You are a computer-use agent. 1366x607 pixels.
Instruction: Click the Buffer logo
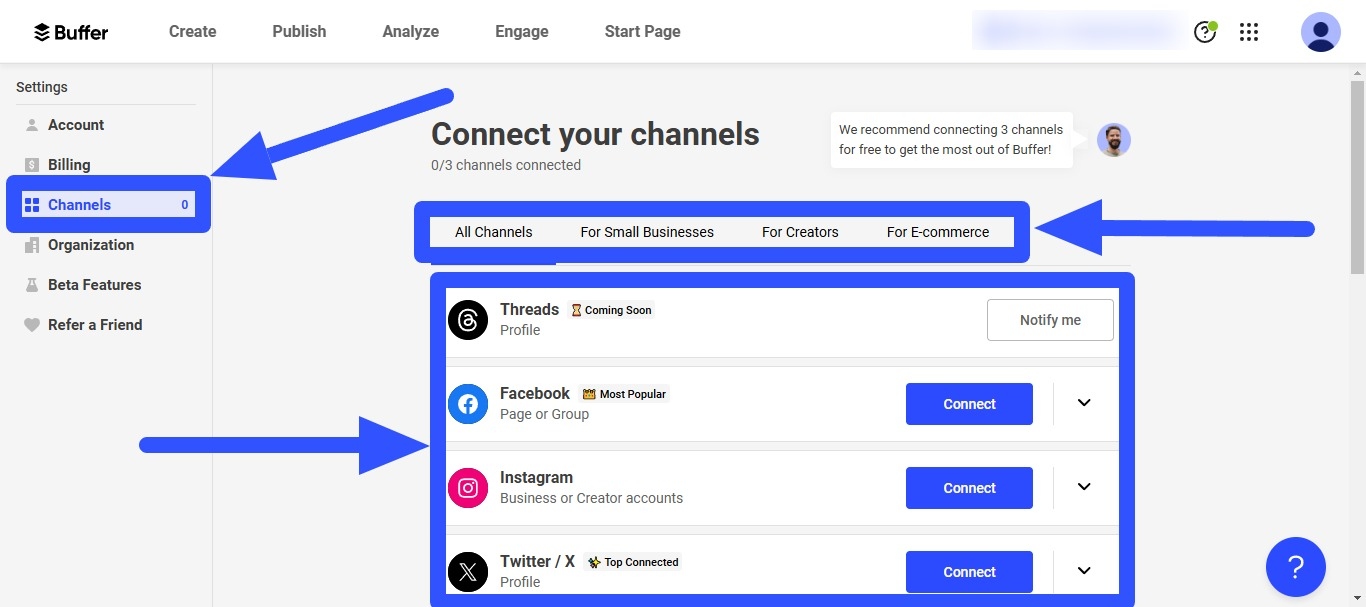70,31
